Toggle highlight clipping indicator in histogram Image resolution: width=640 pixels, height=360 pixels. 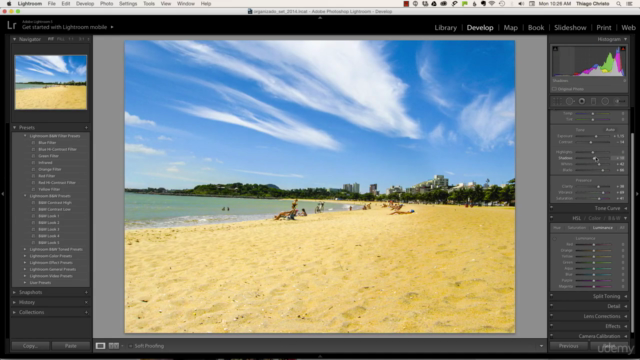click(x=623, y=49)
